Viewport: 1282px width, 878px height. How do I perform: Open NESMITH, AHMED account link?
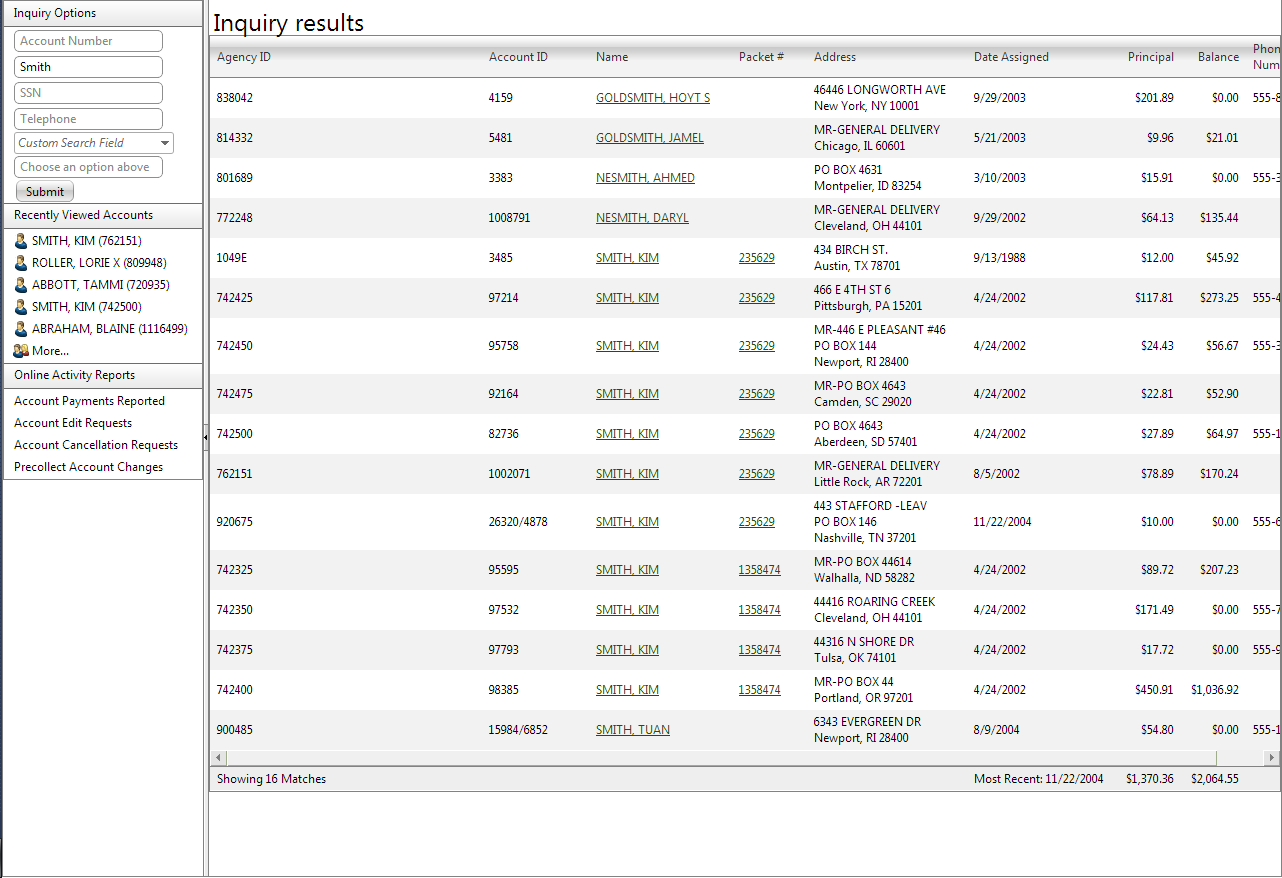click(645, 178)
